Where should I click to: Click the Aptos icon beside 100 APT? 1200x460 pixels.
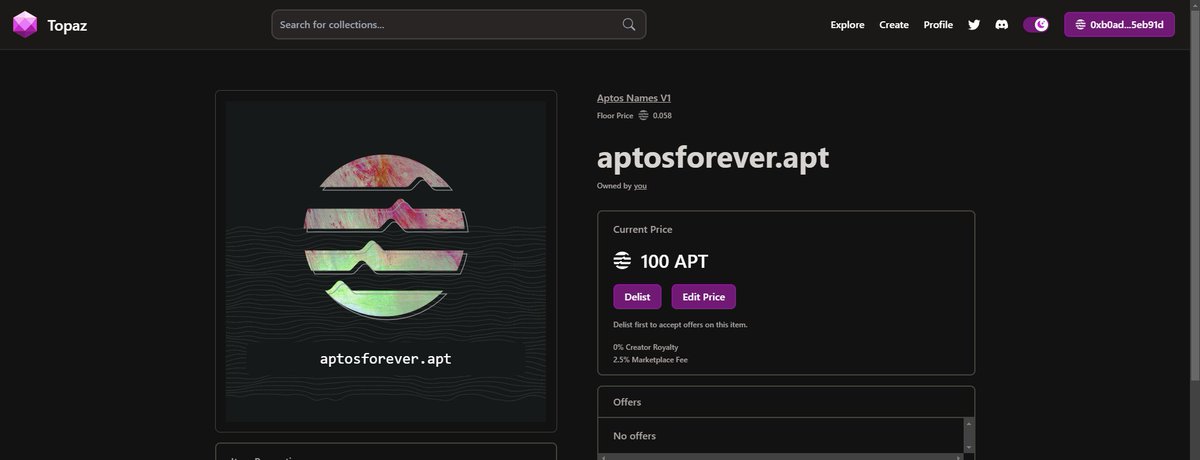622,262
